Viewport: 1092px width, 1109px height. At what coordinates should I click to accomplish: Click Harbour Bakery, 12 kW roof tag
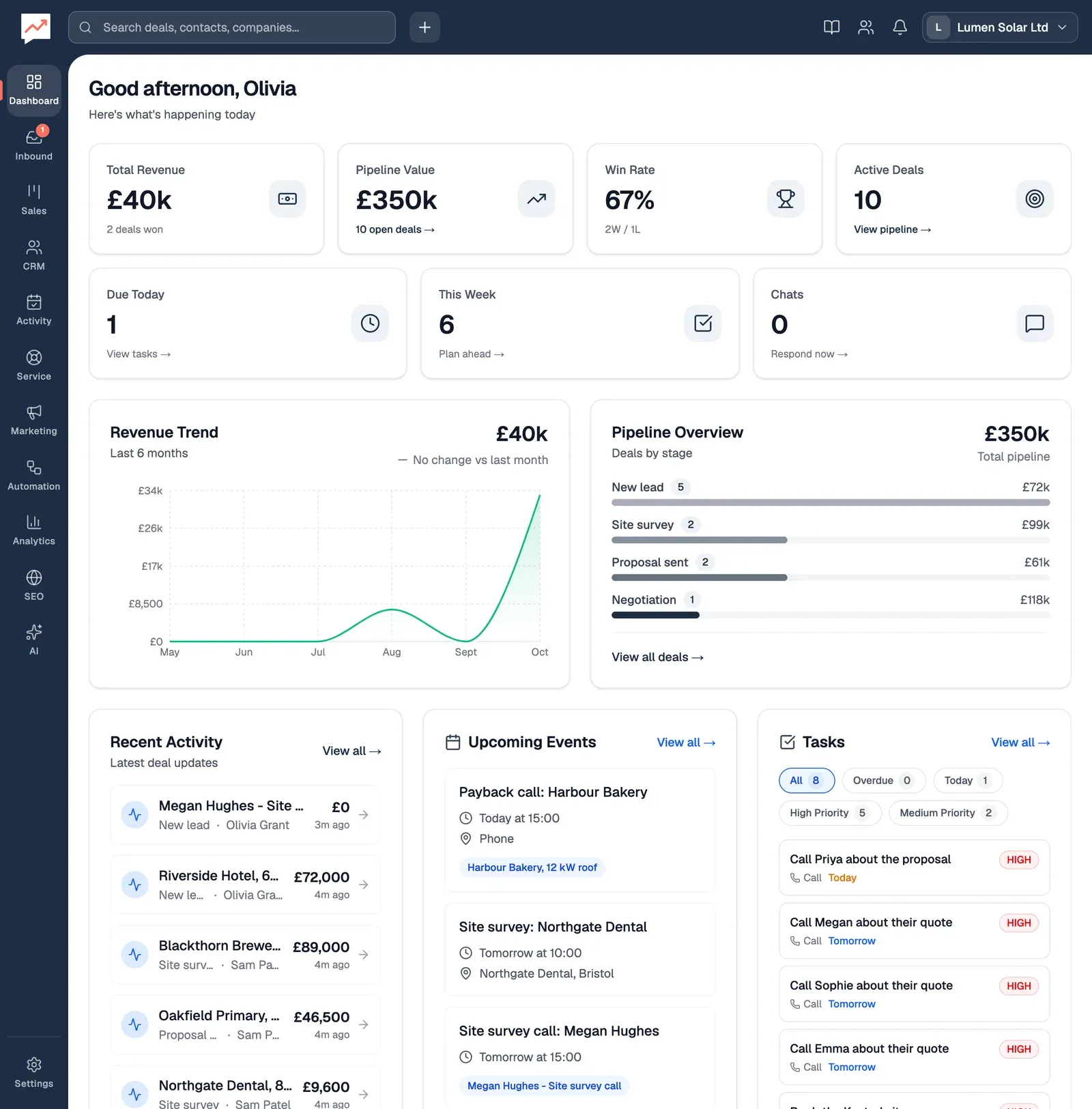(532, 867)
